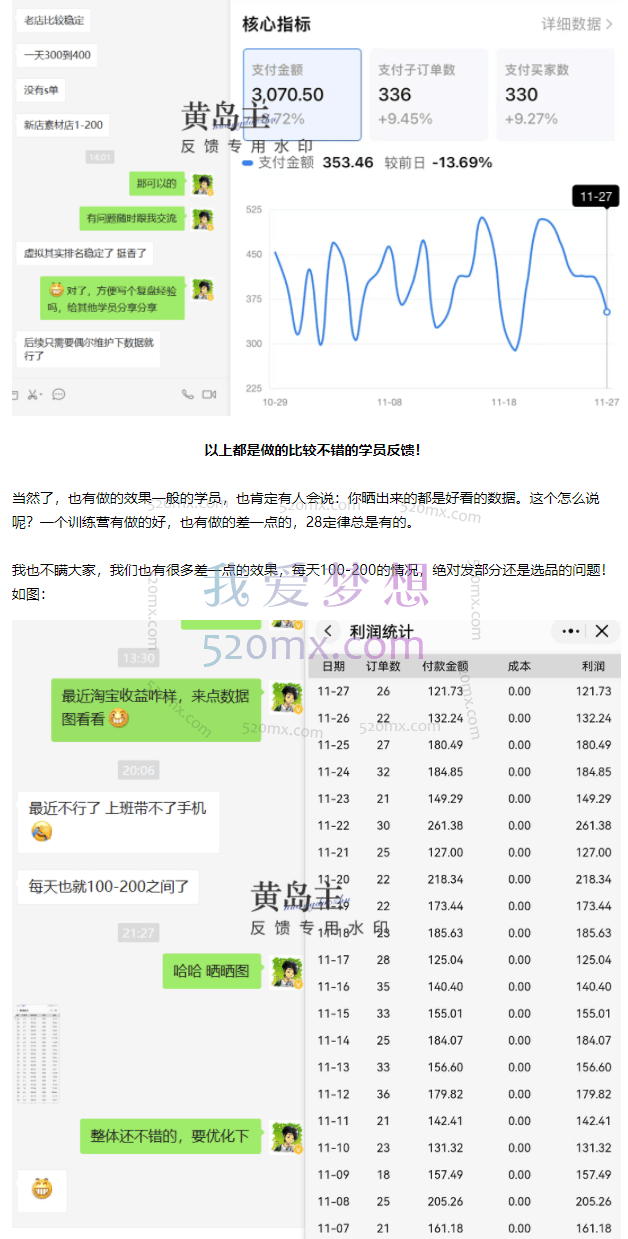Click avatar next to 那可以的 message
The image size is (628, 1239).
click(203, 185)
